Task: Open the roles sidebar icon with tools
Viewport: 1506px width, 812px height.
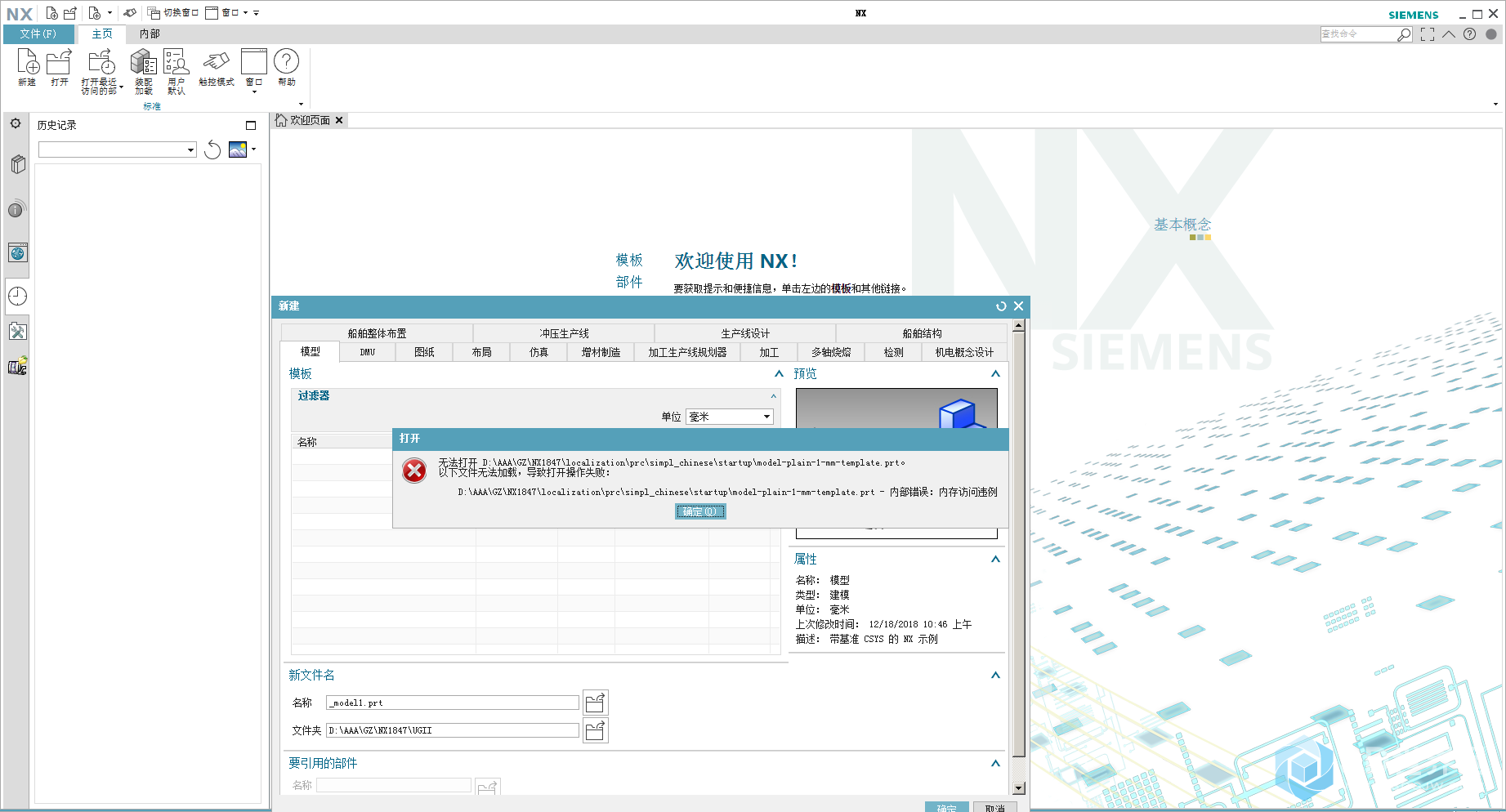Action: tap(18, 332)
